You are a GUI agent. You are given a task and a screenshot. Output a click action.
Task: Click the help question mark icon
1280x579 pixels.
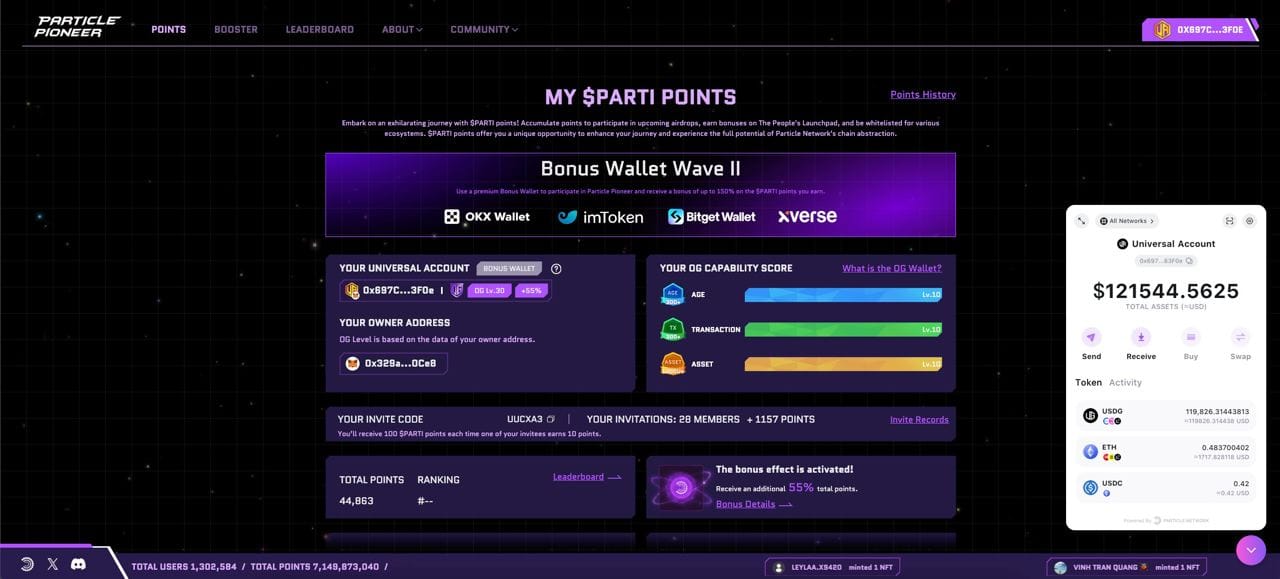[x=556, y=268]
